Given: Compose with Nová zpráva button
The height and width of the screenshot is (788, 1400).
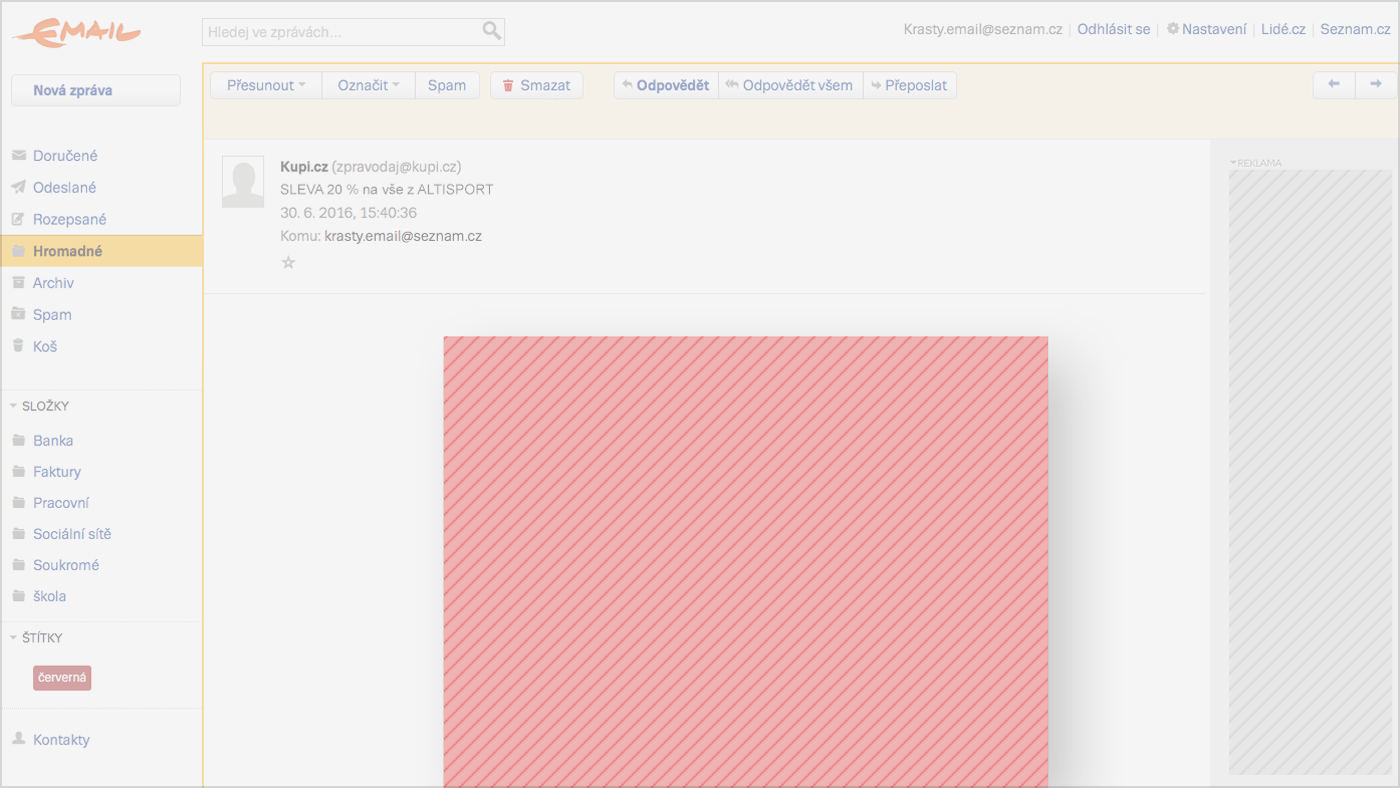Looking at the screenshot, I should [x=96, y=90].
